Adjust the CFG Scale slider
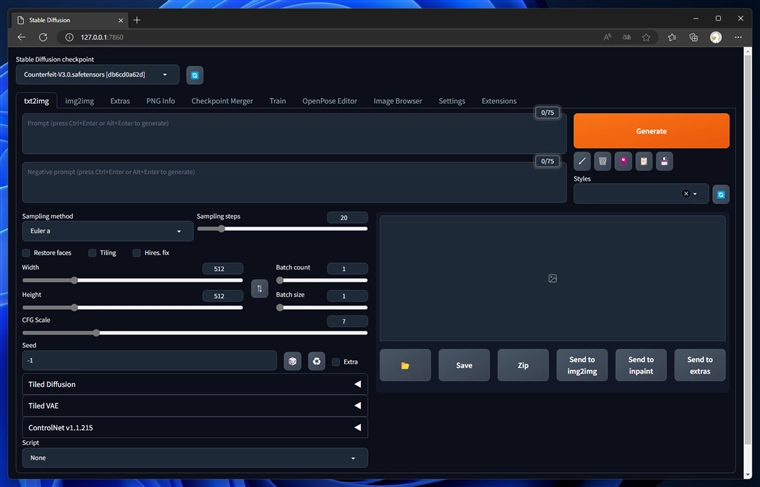The height and width of the screenshot is (487, 760). [195, 333]
